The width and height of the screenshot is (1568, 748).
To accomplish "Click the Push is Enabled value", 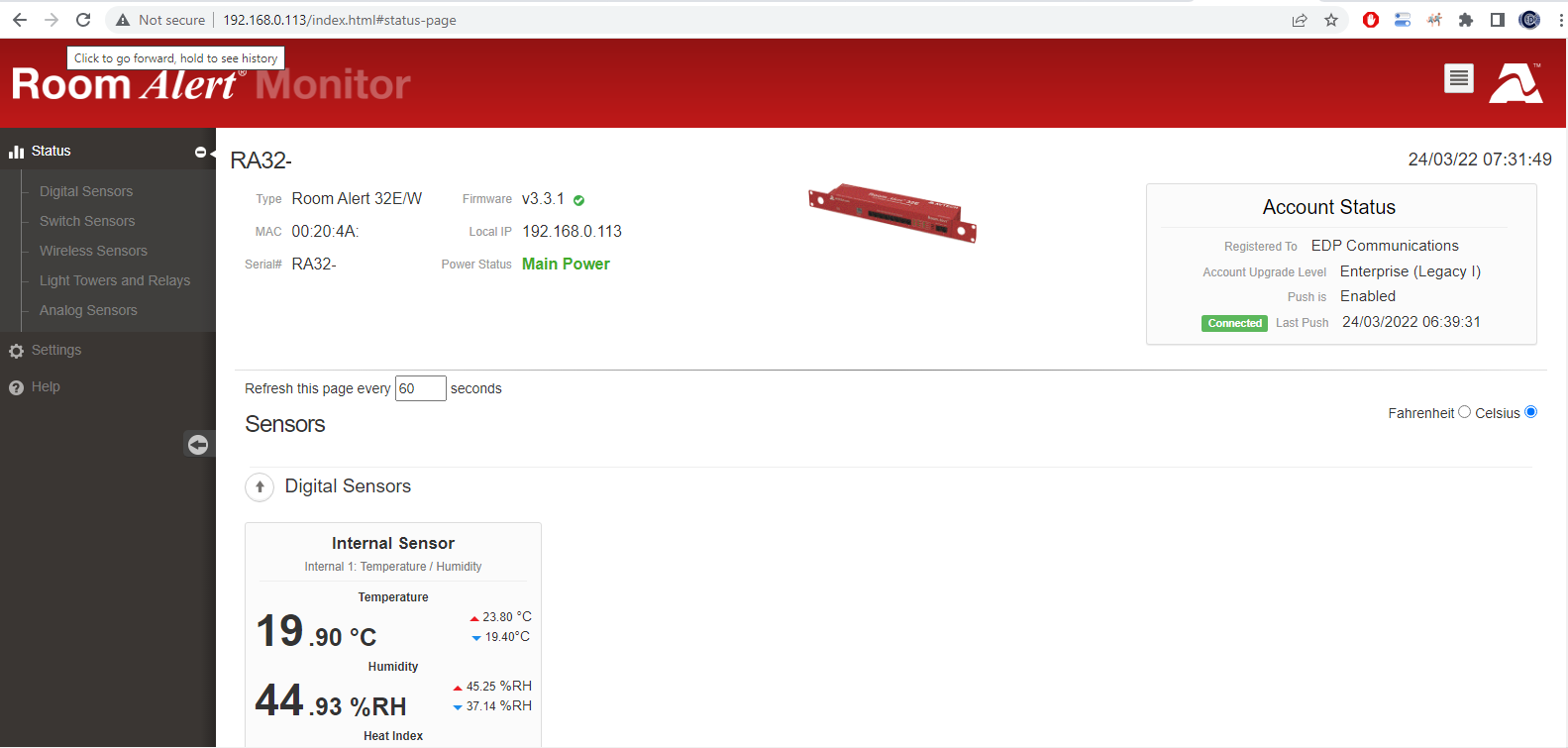I will pyautogui.click(x=1368, y=296).
